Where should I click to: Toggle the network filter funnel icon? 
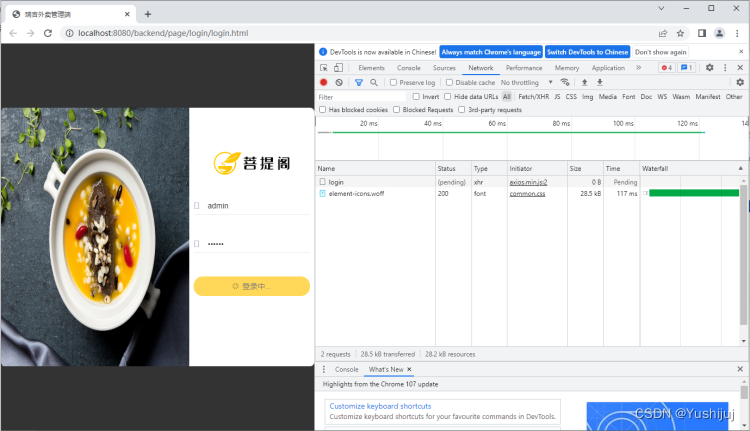[359, 82]
